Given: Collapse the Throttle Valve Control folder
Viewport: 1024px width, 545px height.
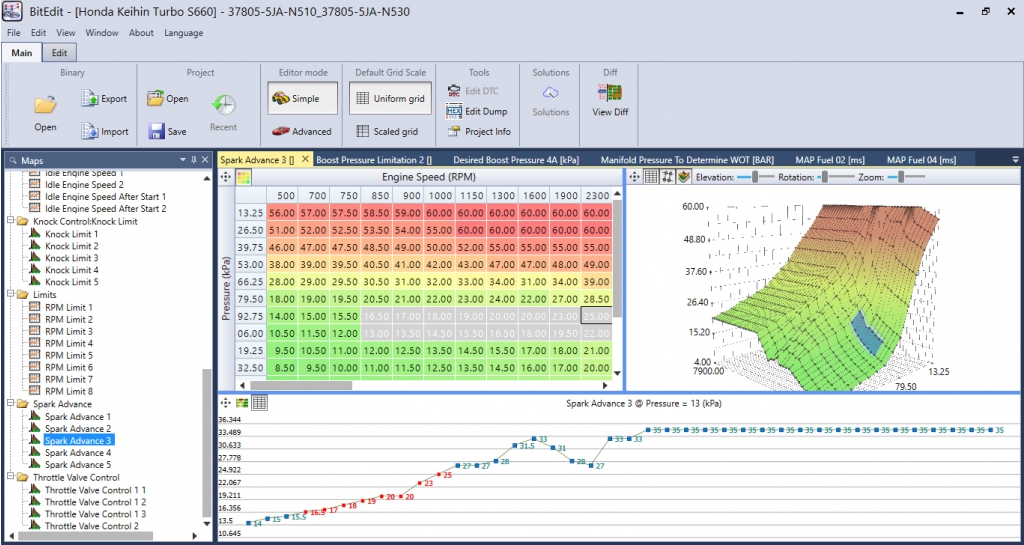Looking at the screenshot, I should tap(10, 477).
